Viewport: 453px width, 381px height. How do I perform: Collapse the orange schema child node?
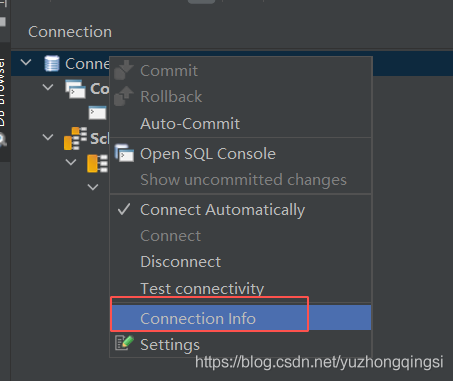tap(71, 162)
